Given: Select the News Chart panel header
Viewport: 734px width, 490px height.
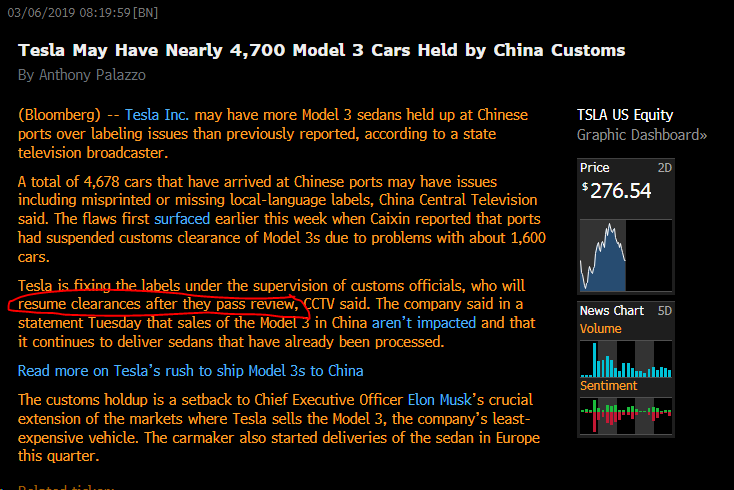Looking at the screenshot, I should 614,311.
